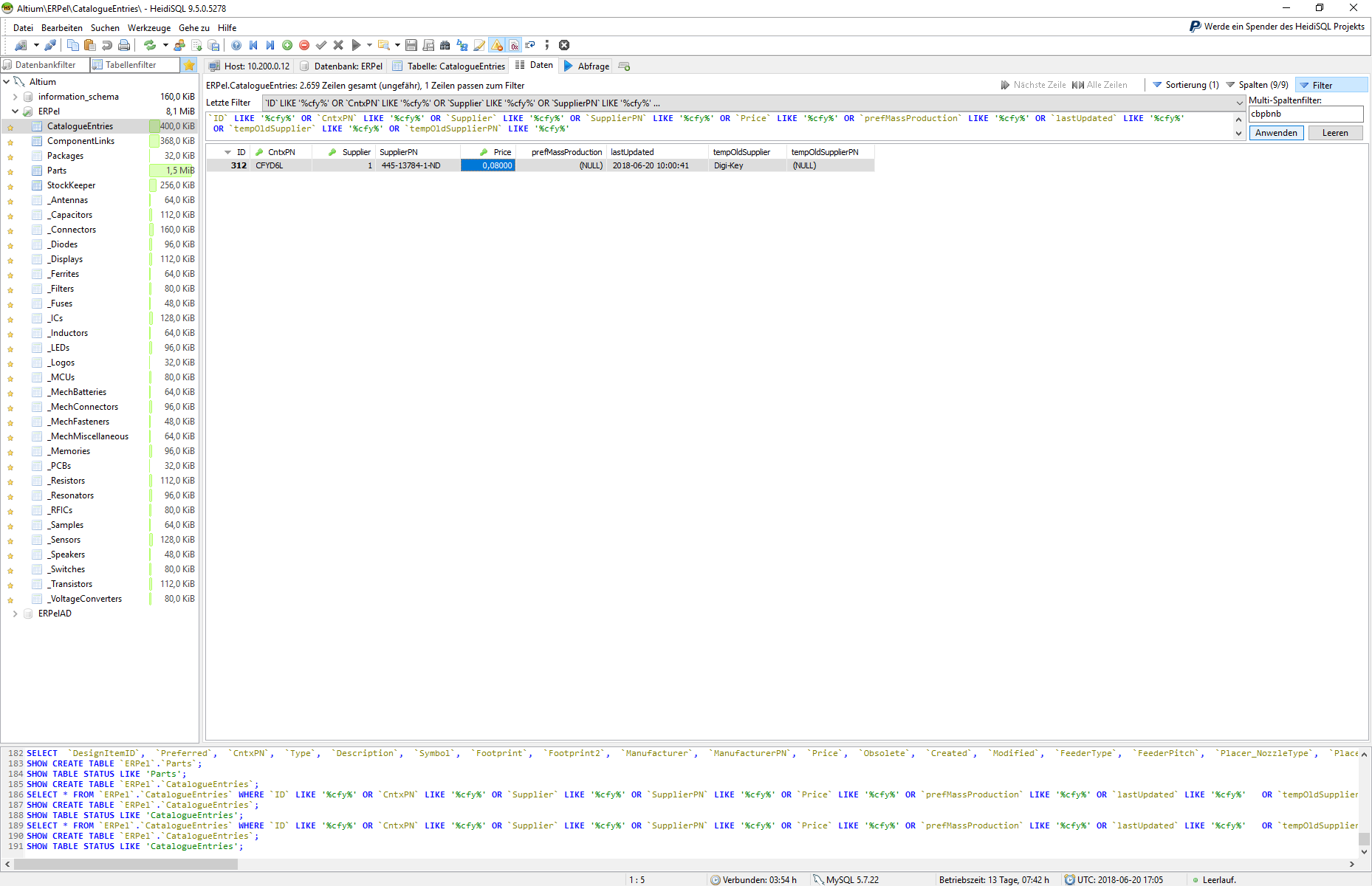Viewport: 1372px width, 886px height.
Task: Insert a new row with the green plus icon
Action: tap(287, 45)
